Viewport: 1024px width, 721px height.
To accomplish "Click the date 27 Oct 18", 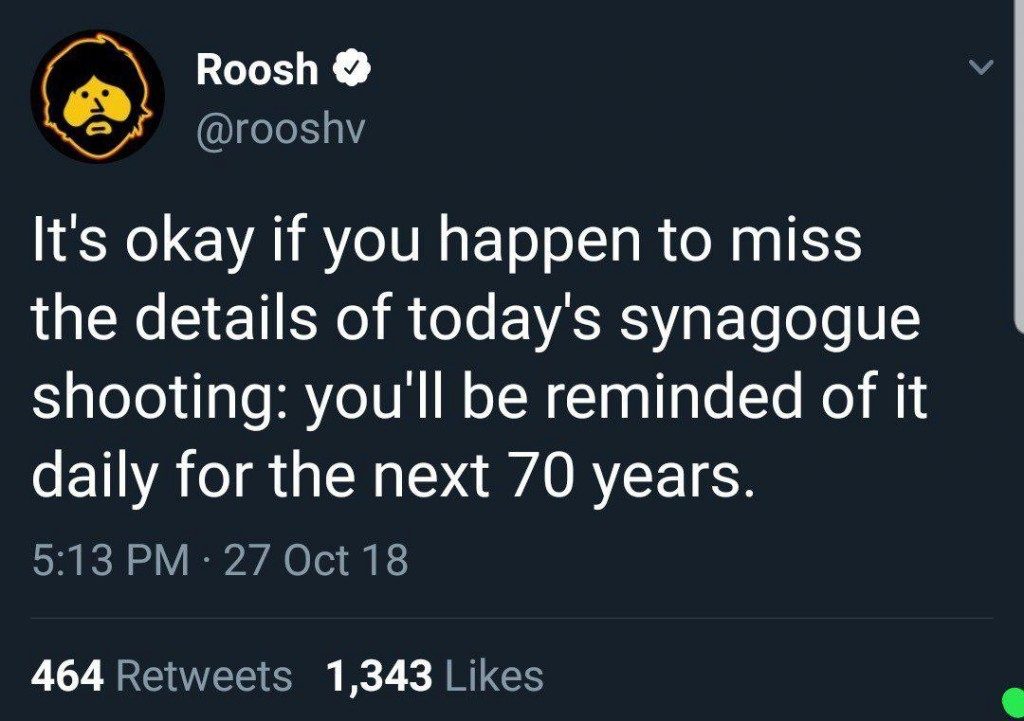I will [317, 560].
